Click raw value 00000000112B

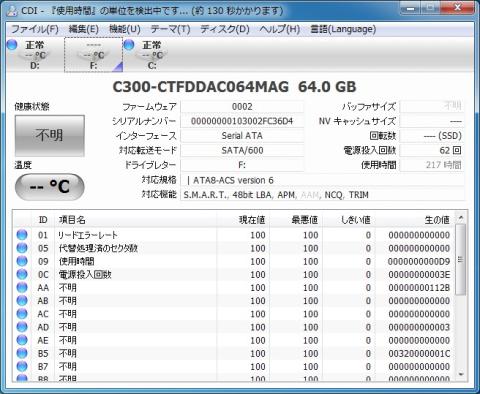point(419,288)
